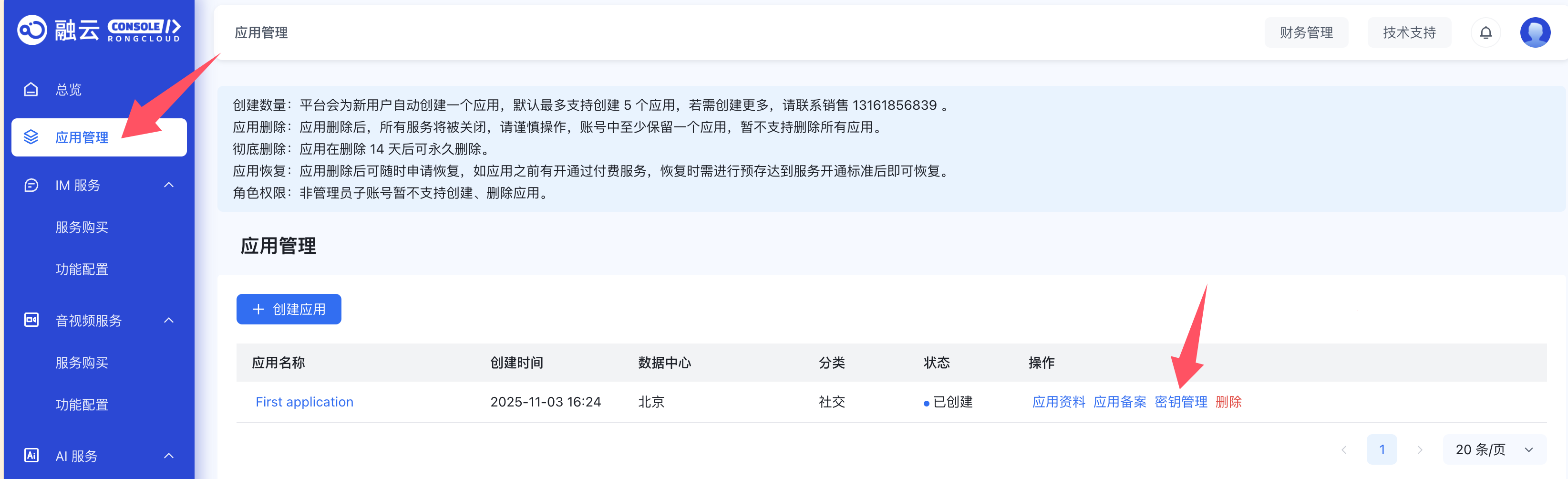
Task: Open the notification bell
Action: coord(1485,33)
